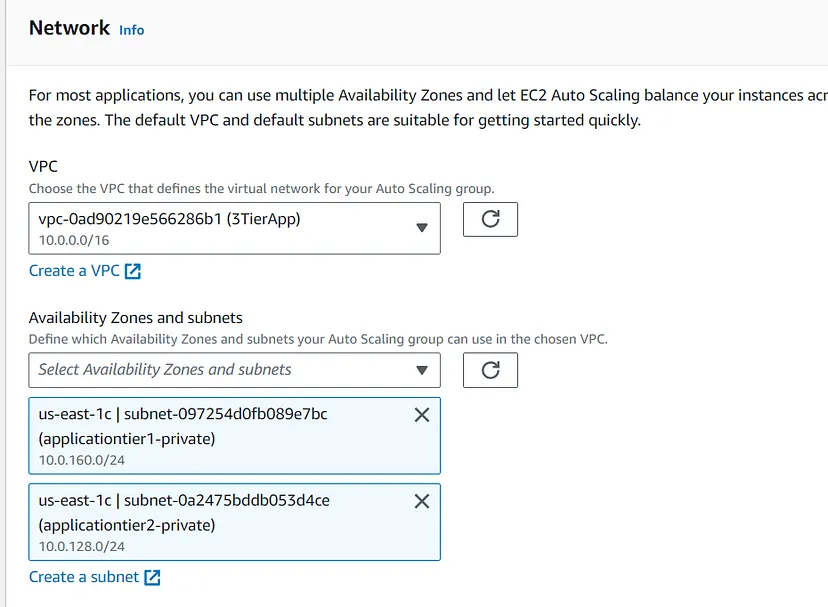Click the VPC field label
Screen dimensions: 828x607
43,167
